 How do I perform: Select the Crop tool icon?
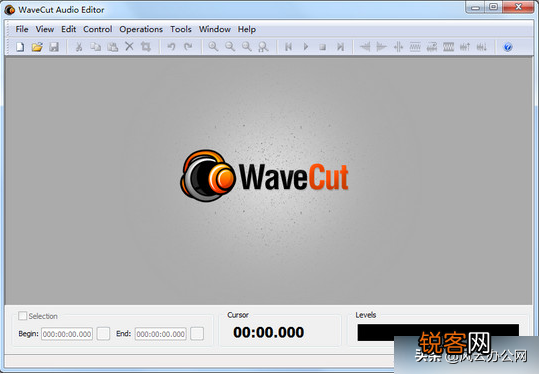pyautogui.click(x=146, y=46)
